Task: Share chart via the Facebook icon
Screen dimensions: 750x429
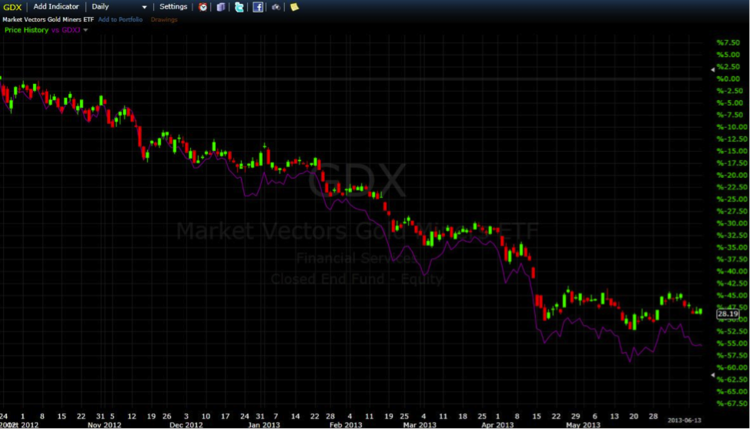Action: 258,7
